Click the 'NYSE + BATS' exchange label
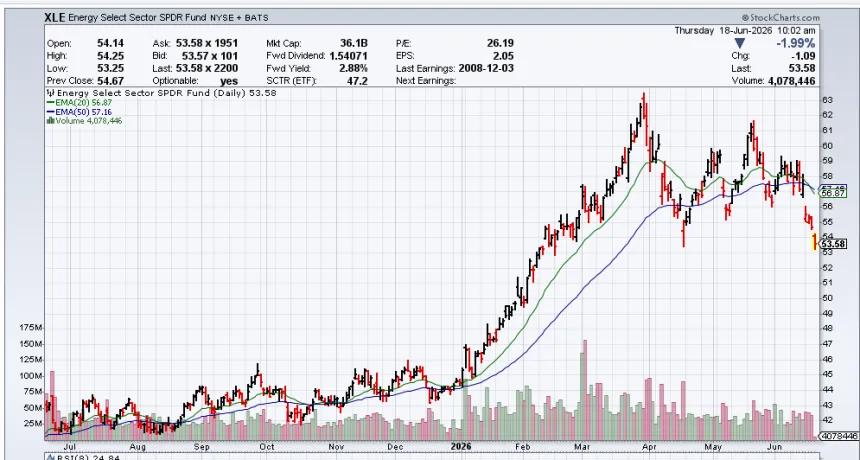 pyautogui.click(x=239, y=18)
